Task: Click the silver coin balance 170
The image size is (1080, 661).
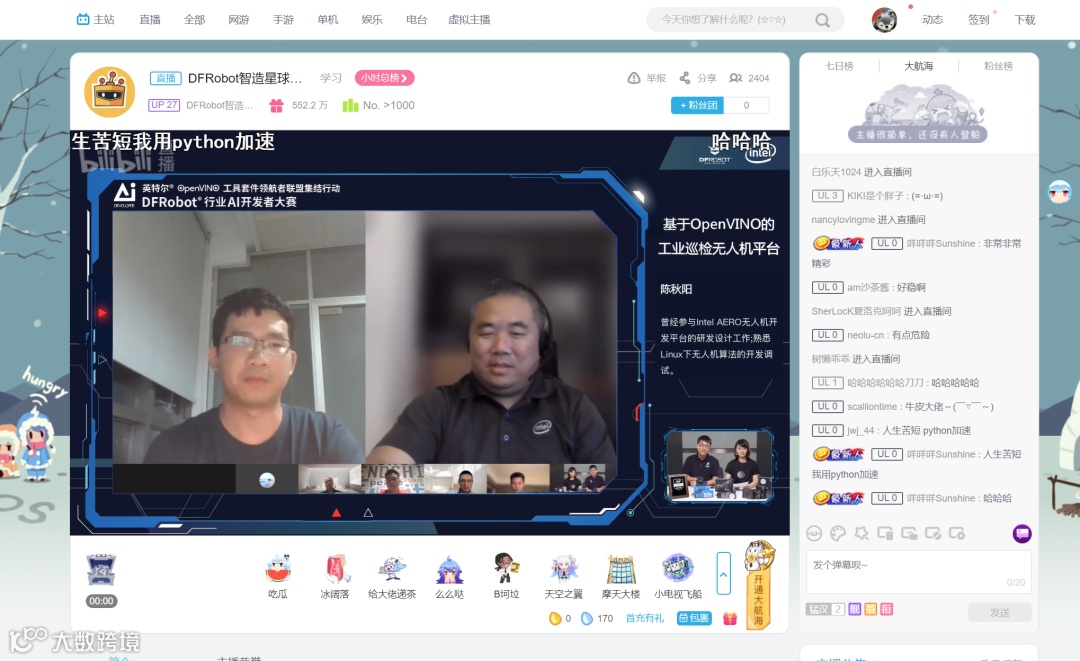Action: 597,618
